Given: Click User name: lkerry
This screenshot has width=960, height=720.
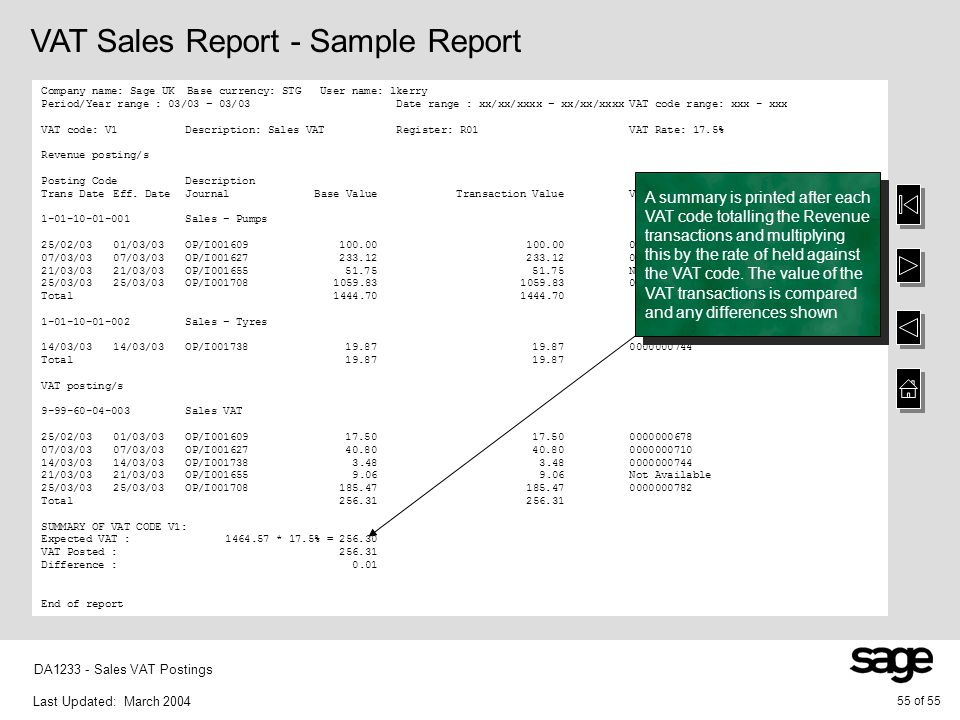Looking at the screenshot, I should pyautogui.click(x=373, y=91).
